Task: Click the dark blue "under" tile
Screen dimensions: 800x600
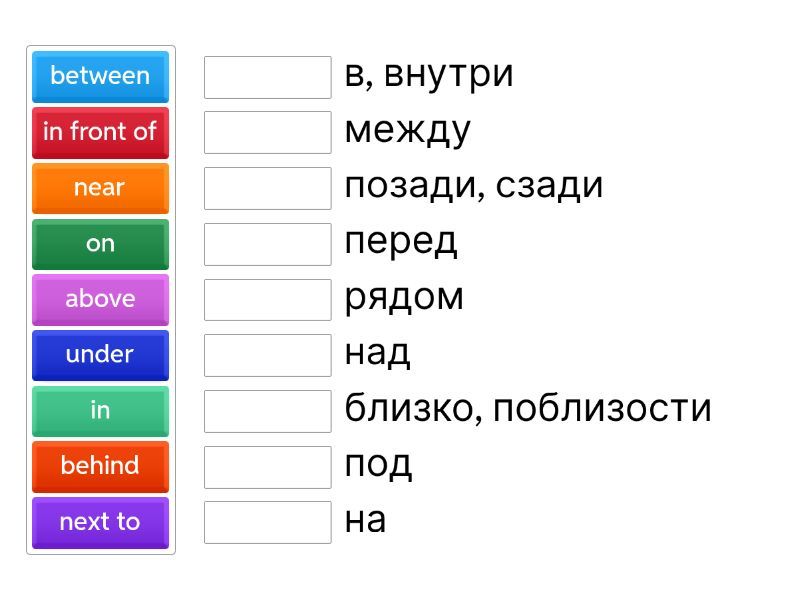Action: coord(100,355)
